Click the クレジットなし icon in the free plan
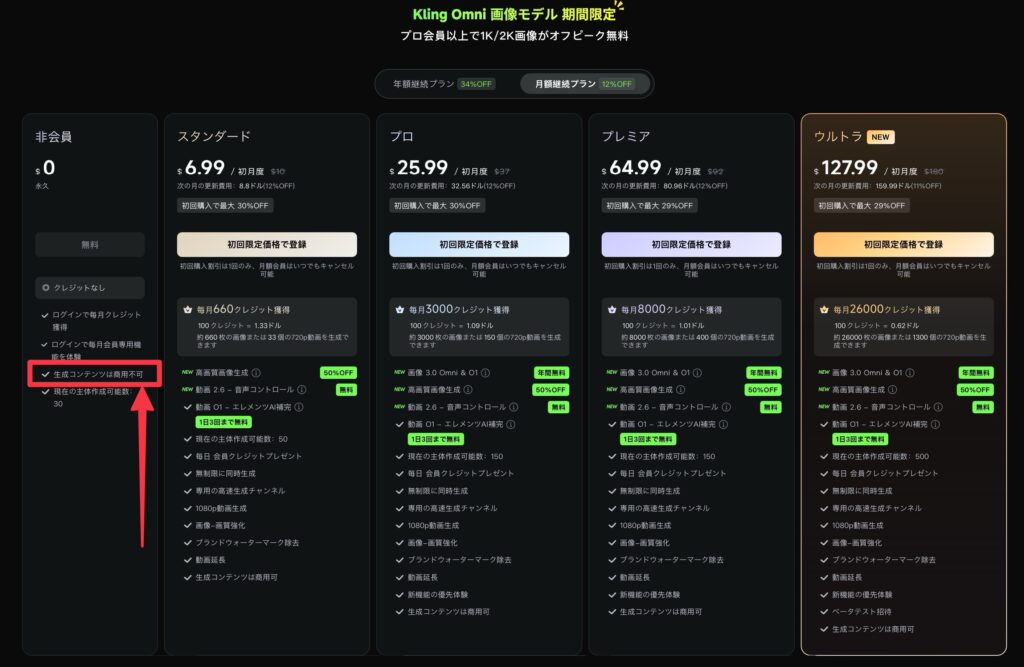 [46, 288]
